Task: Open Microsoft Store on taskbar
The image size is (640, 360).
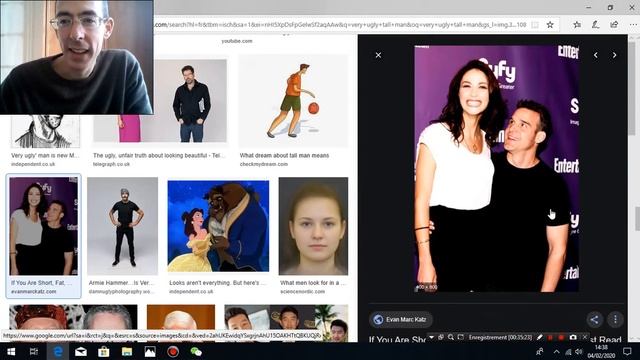Action: click(104, 351)
